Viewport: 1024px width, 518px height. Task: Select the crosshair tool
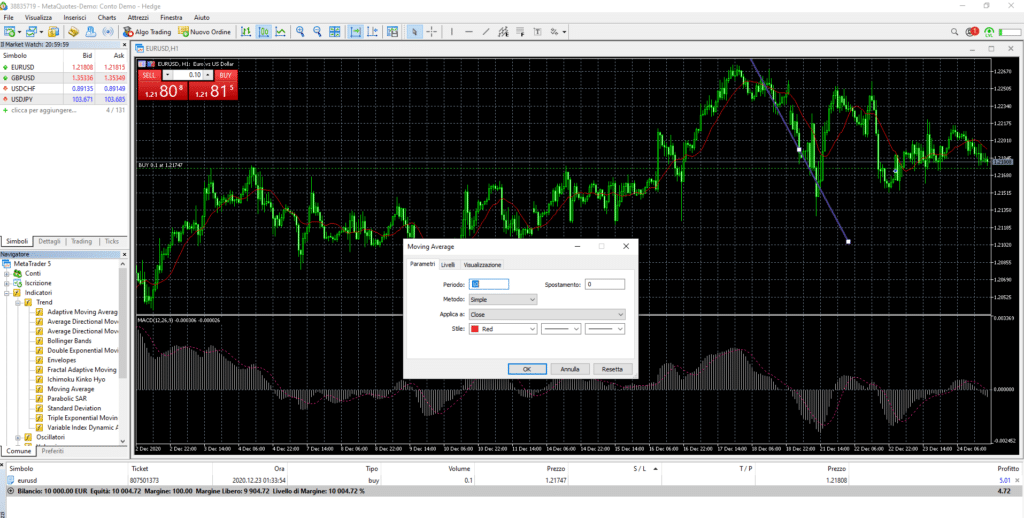pos(432,31)
